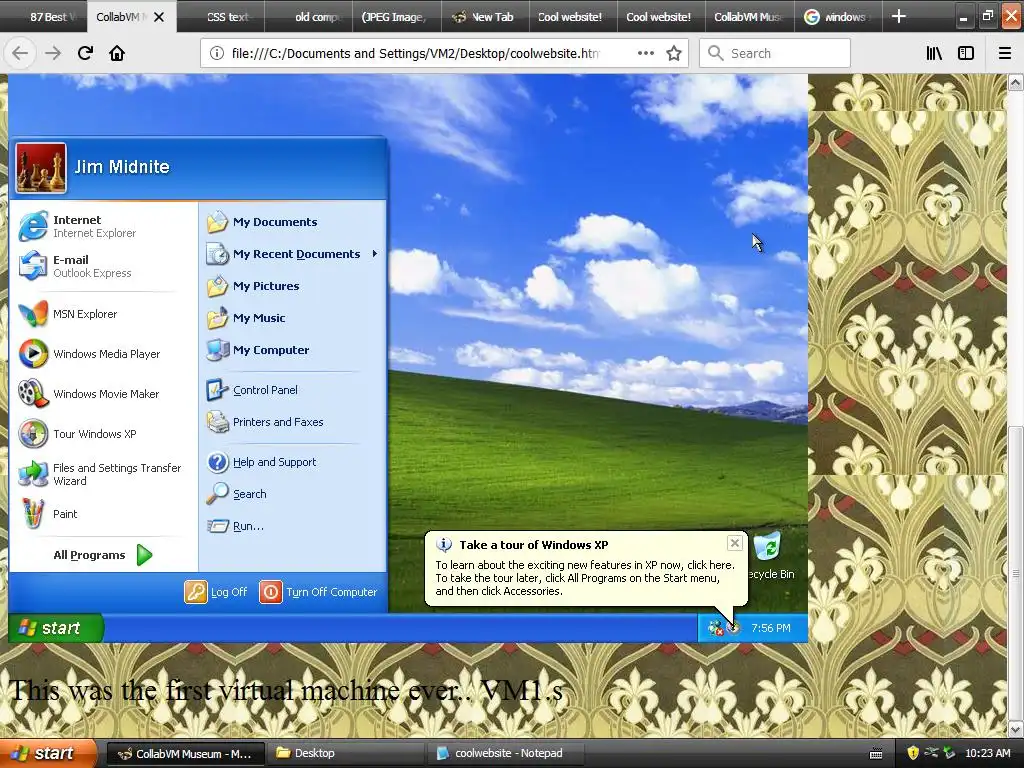Click the security shield tray icon

913,754
